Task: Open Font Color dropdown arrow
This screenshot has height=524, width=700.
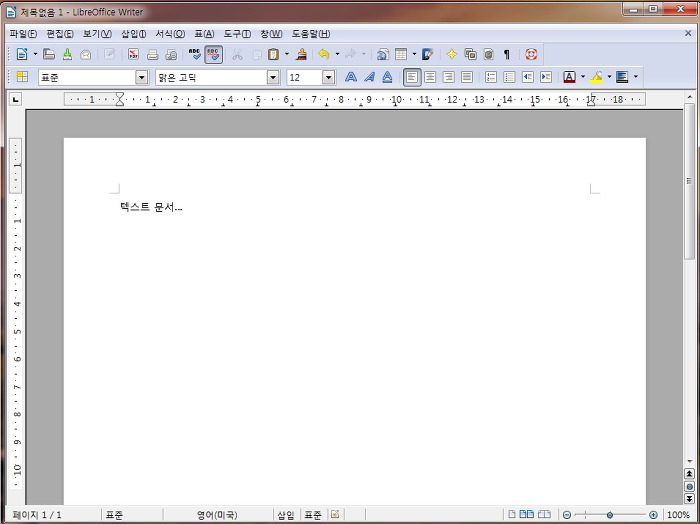Action: tap(583, 77)
